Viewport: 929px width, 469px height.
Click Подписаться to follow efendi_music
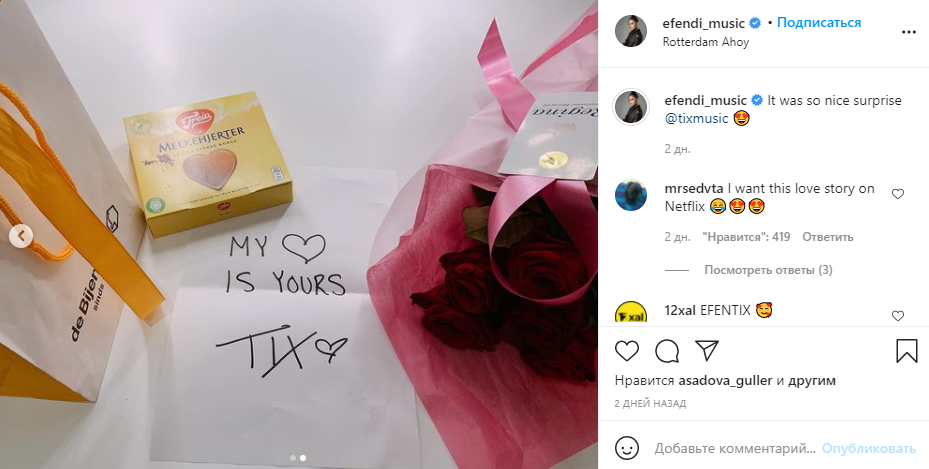(819, 23)
